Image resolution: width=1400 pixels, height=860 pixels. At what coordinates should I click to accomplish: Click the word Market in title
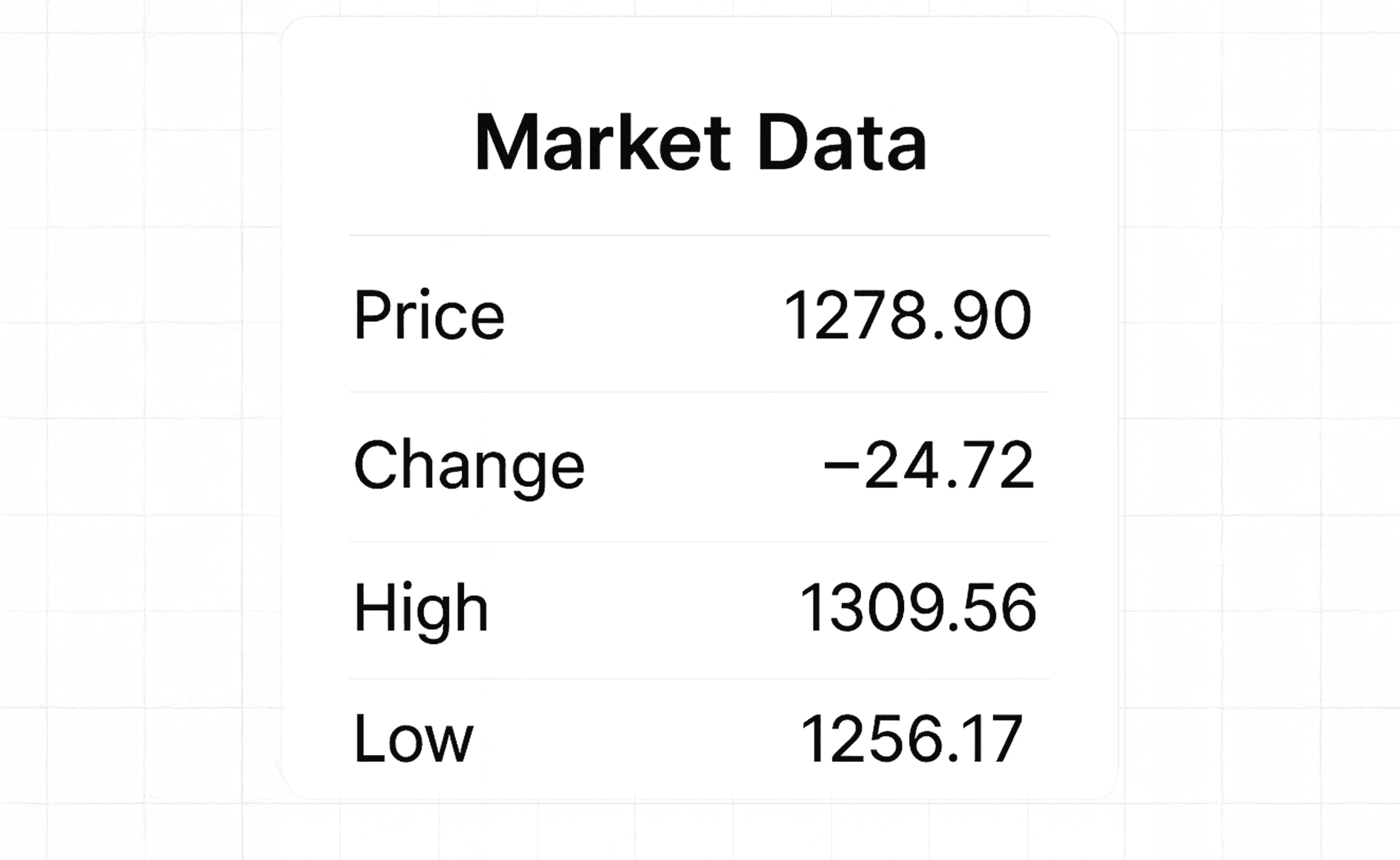[603, 142]
